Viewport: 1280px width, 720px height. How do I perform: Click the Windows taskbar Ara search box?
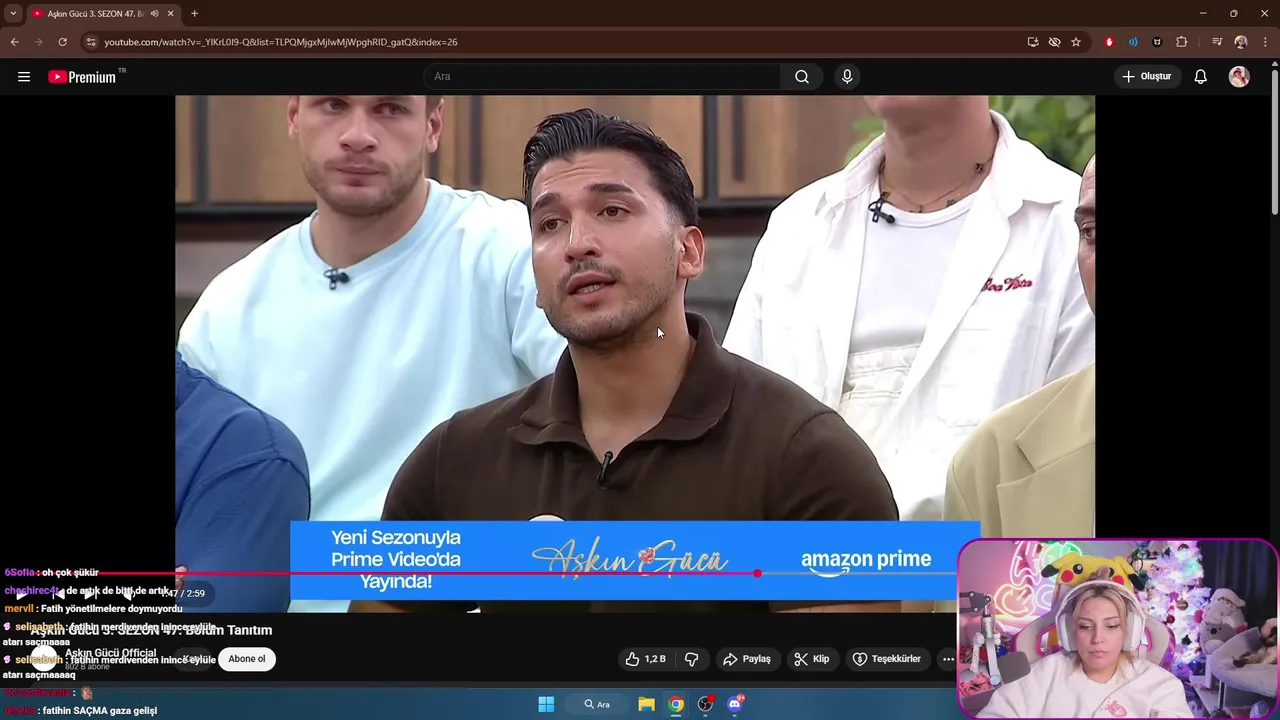tap(597, 704)
